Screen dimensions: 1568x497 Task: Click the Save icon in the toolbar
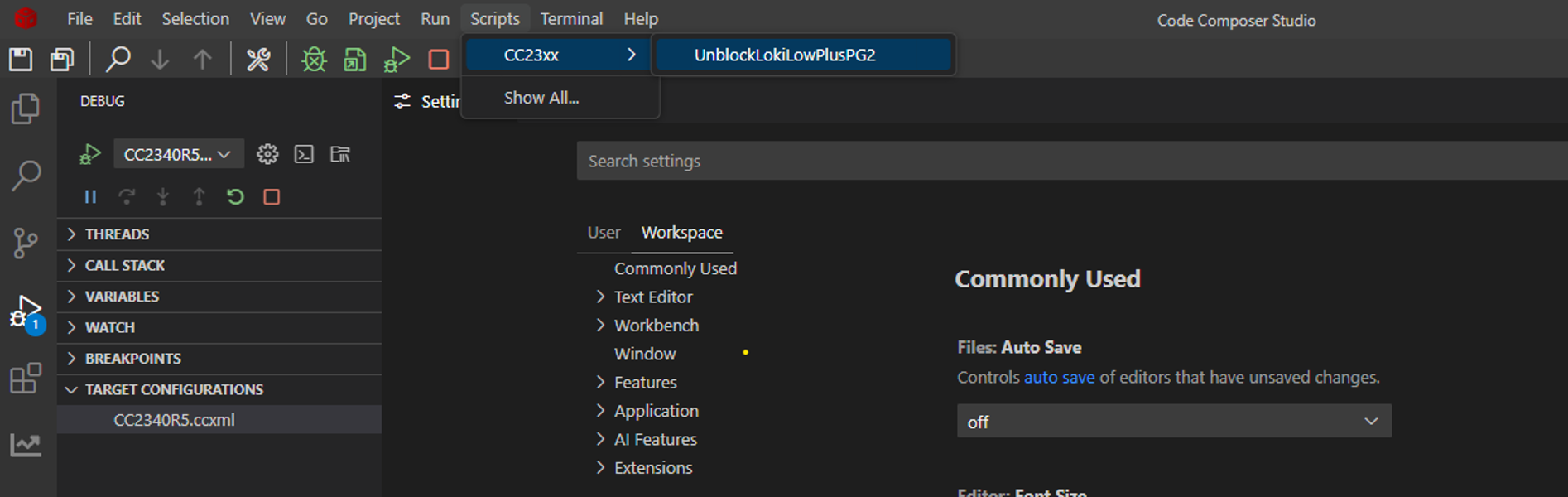coord(21,59)
